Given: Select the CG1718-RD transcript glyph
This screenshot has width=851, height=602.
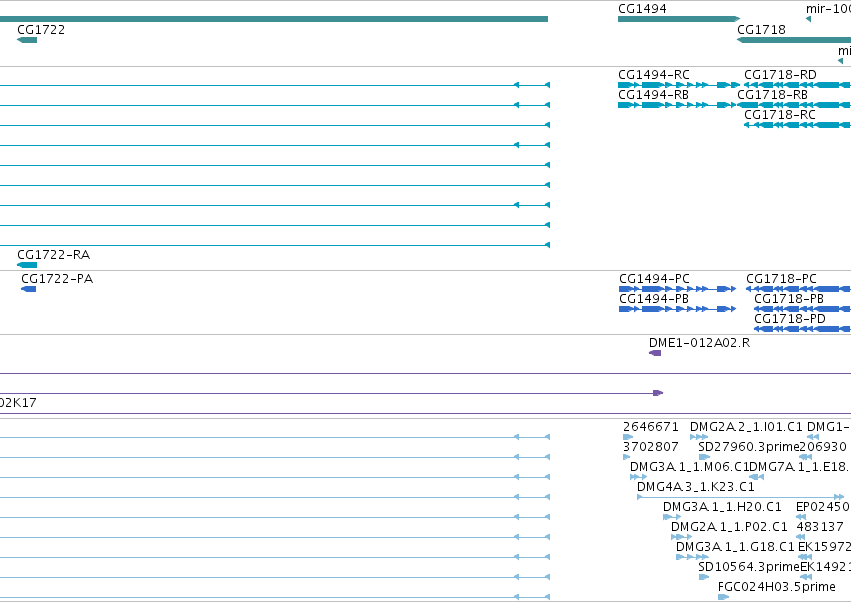Looking at the screenshot, I should pyautogui.click(x=797, y=85).
